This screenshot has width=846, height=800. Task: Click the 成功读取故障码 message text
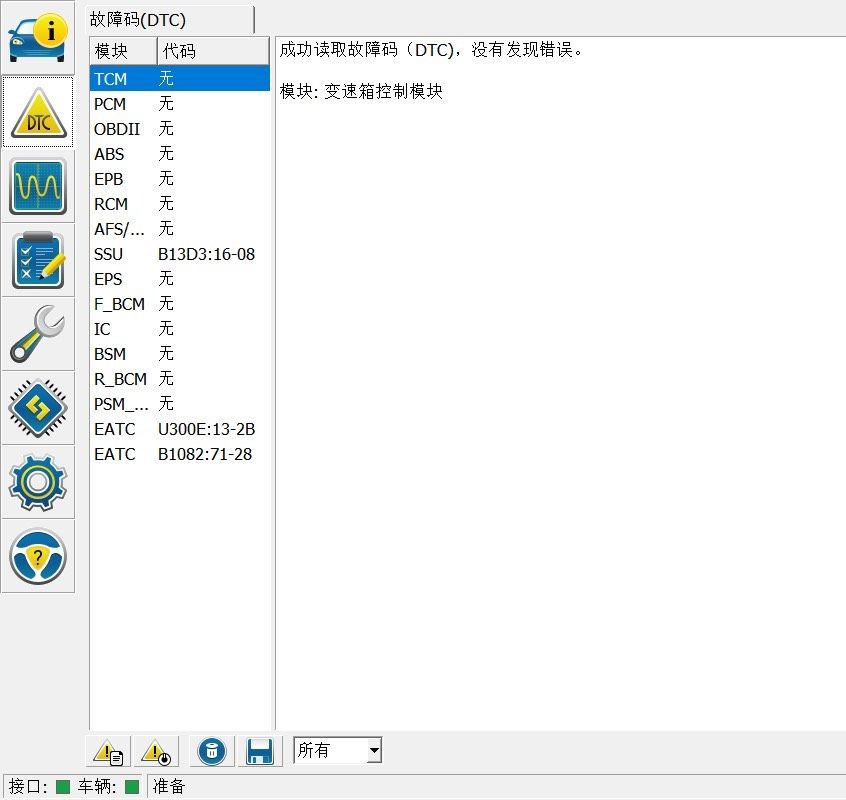tap(431, 50)
